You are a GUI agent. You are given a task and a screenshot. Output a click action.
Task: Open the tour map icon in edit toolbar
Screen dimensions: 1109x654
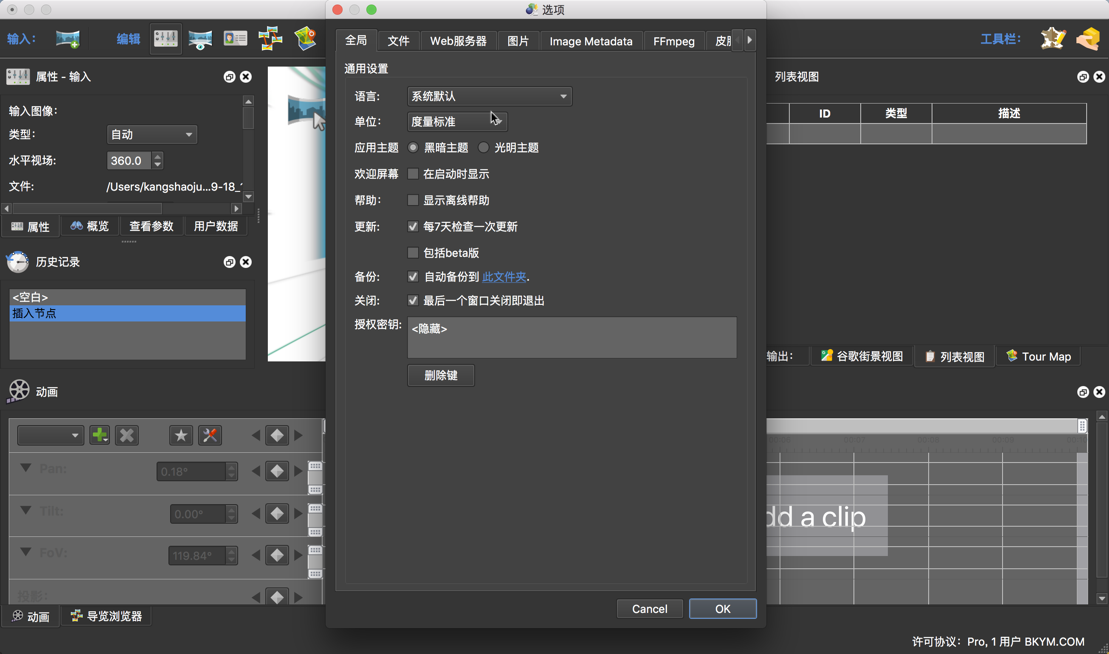click(306, 37)
